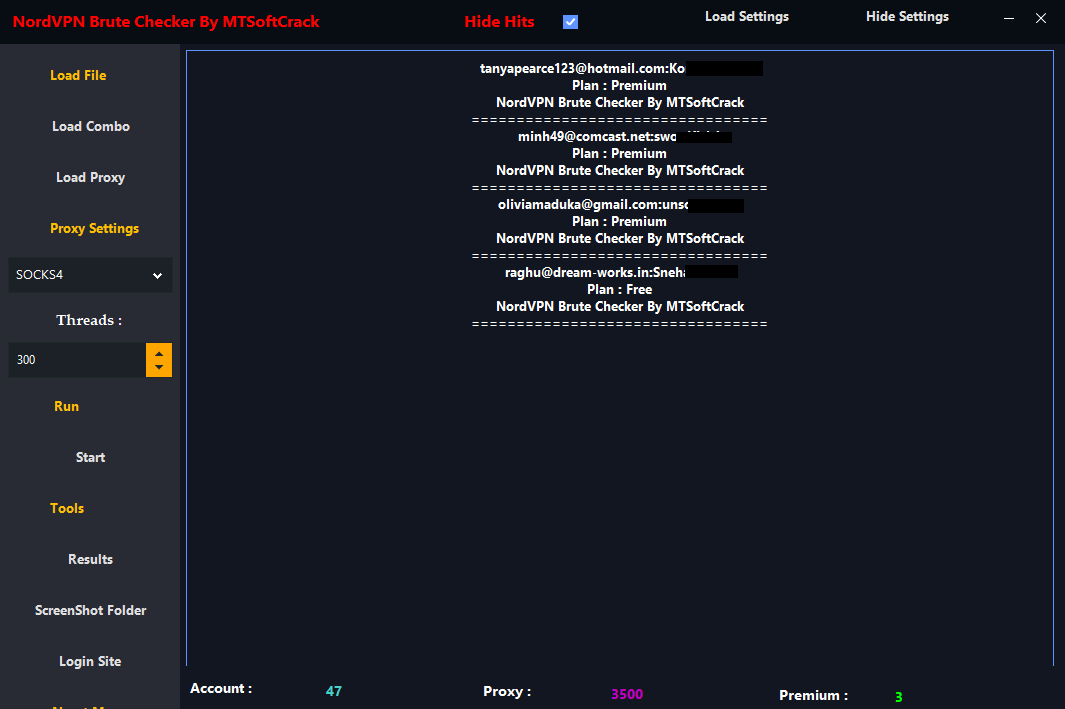Screen dimensions: 1065x709
Task: Click the Start button
Action: (90, 457)
